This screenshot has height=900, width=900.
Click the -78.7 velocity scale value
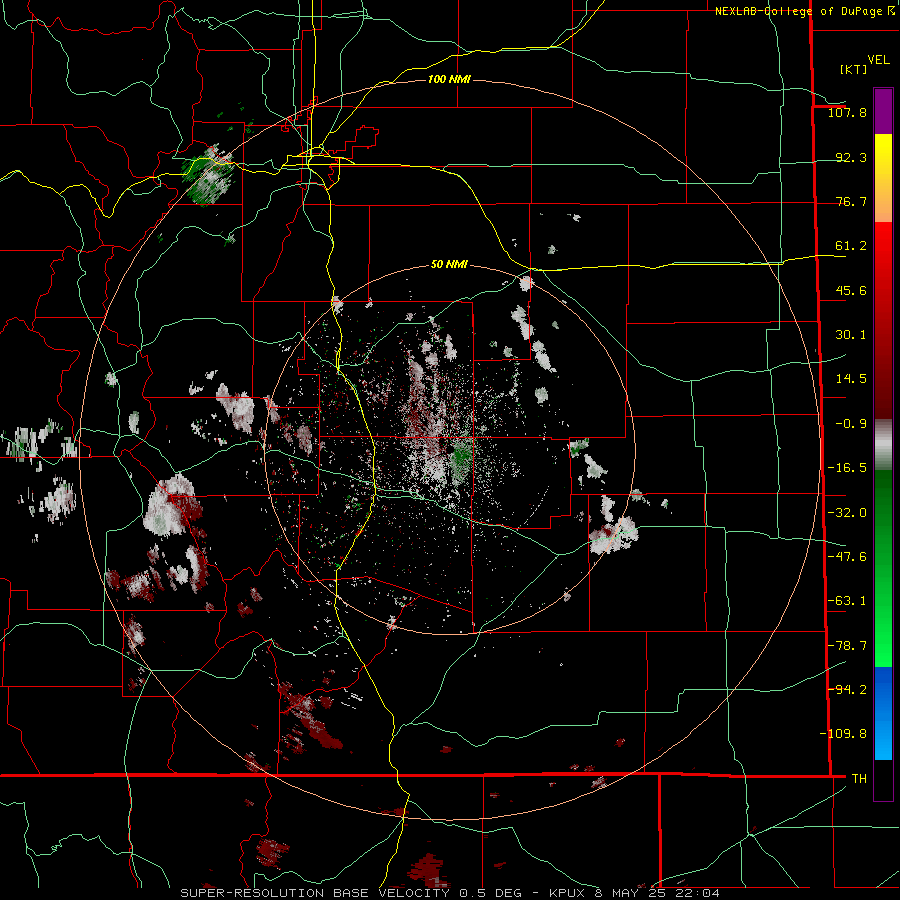[847, 646]
